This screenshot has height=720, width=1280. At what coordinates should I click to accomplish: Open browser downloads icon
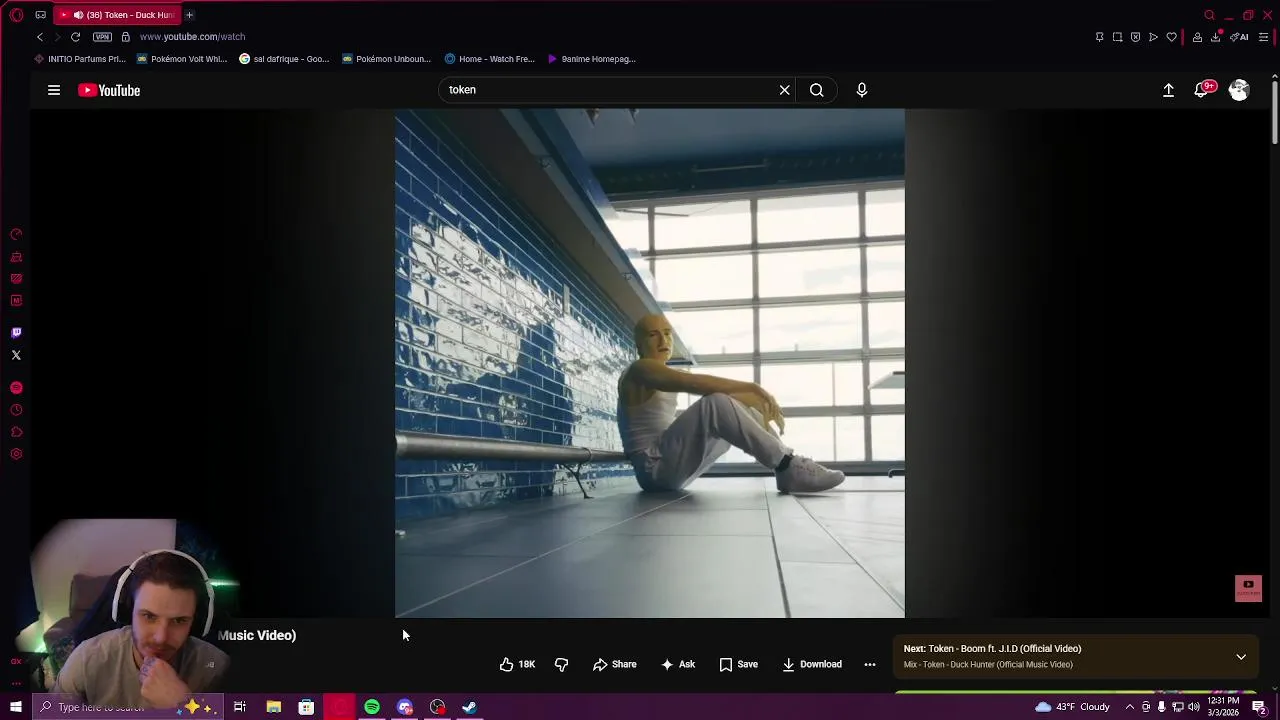pyautogui.click(x=1216, y=37)
